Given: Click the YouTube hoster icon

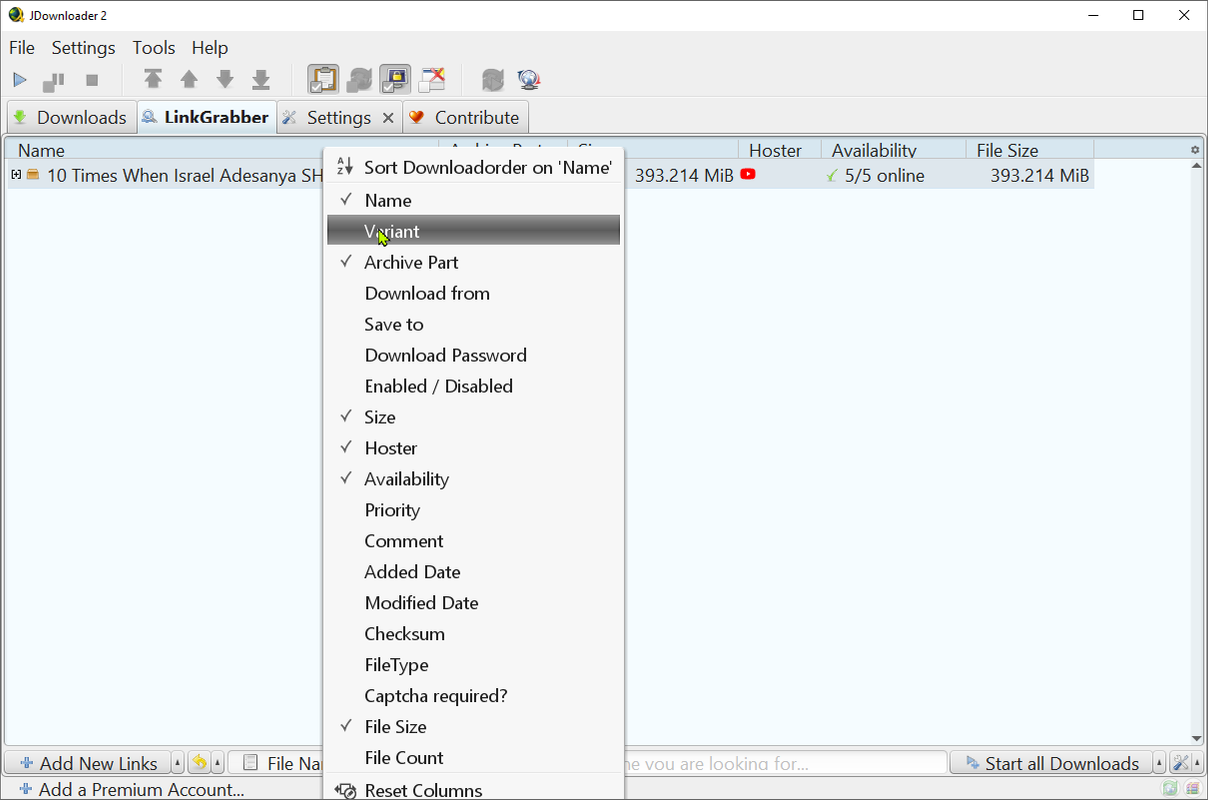Looking at the screenshot, I should coord(748,175).
